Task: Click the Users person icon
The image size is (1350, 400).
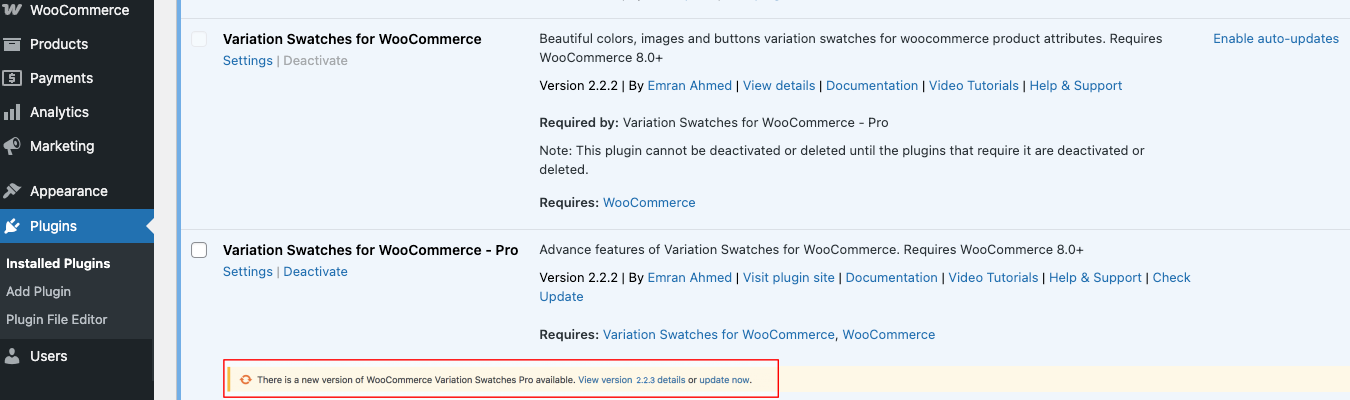Action: click(12, 356)
